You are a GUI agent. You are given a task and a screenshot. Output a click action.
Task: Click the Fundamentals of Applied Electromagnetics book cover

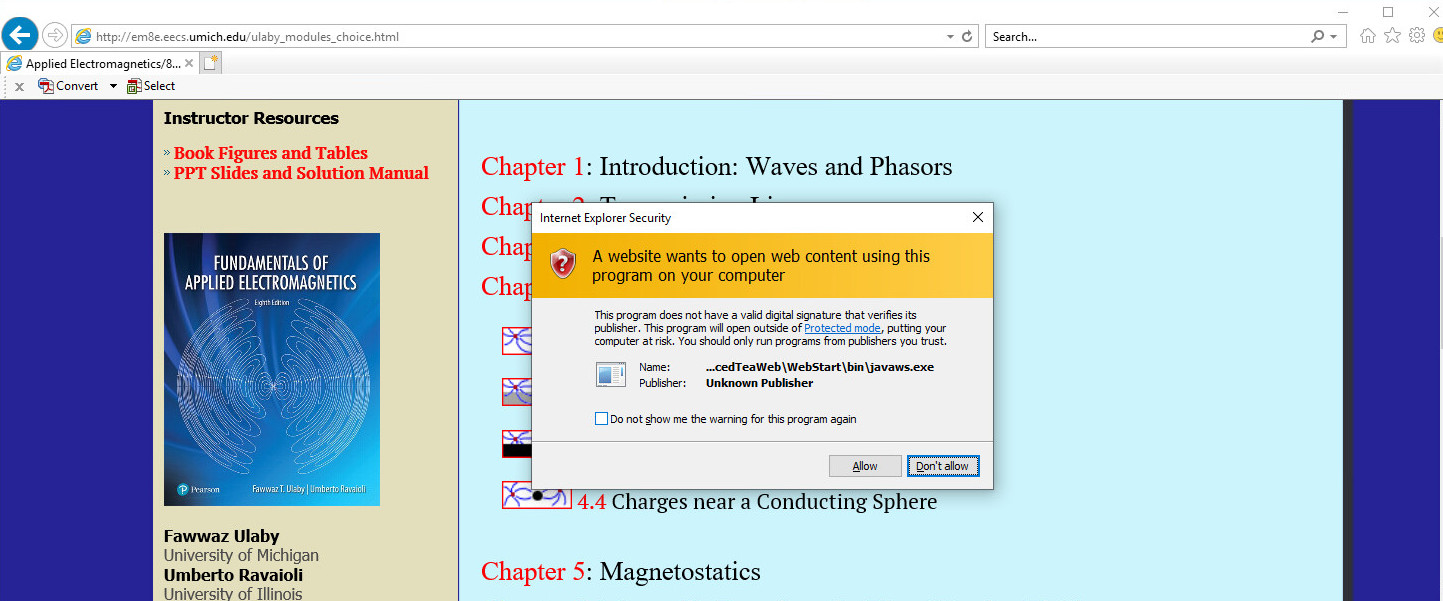[272, 369]
